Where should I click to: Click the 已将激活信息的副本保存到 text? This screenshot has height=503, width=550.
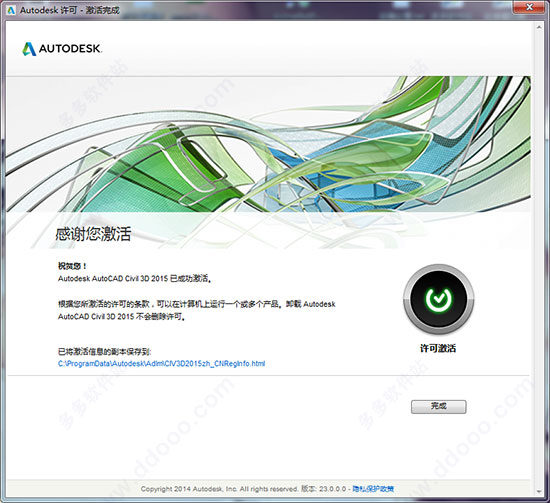click(105, 351)
